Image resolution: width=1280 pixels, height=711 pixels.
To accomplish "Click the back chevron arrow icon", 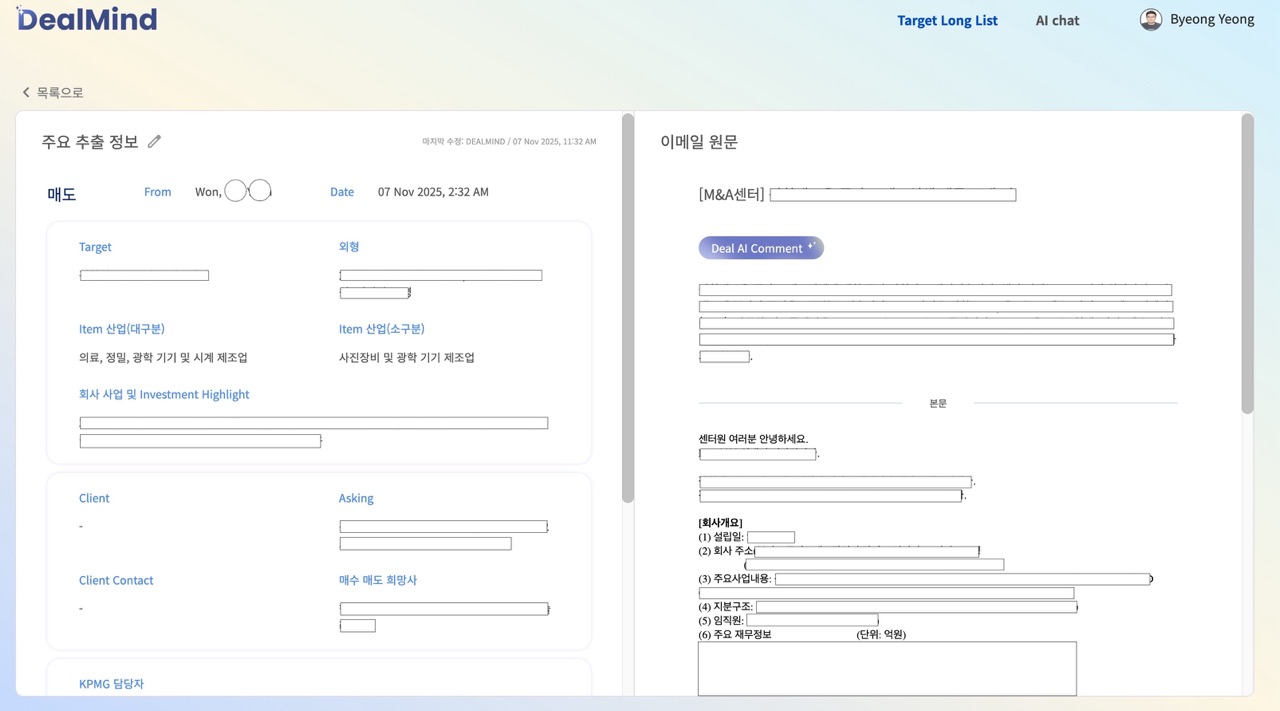I will [x=26, y=92].
